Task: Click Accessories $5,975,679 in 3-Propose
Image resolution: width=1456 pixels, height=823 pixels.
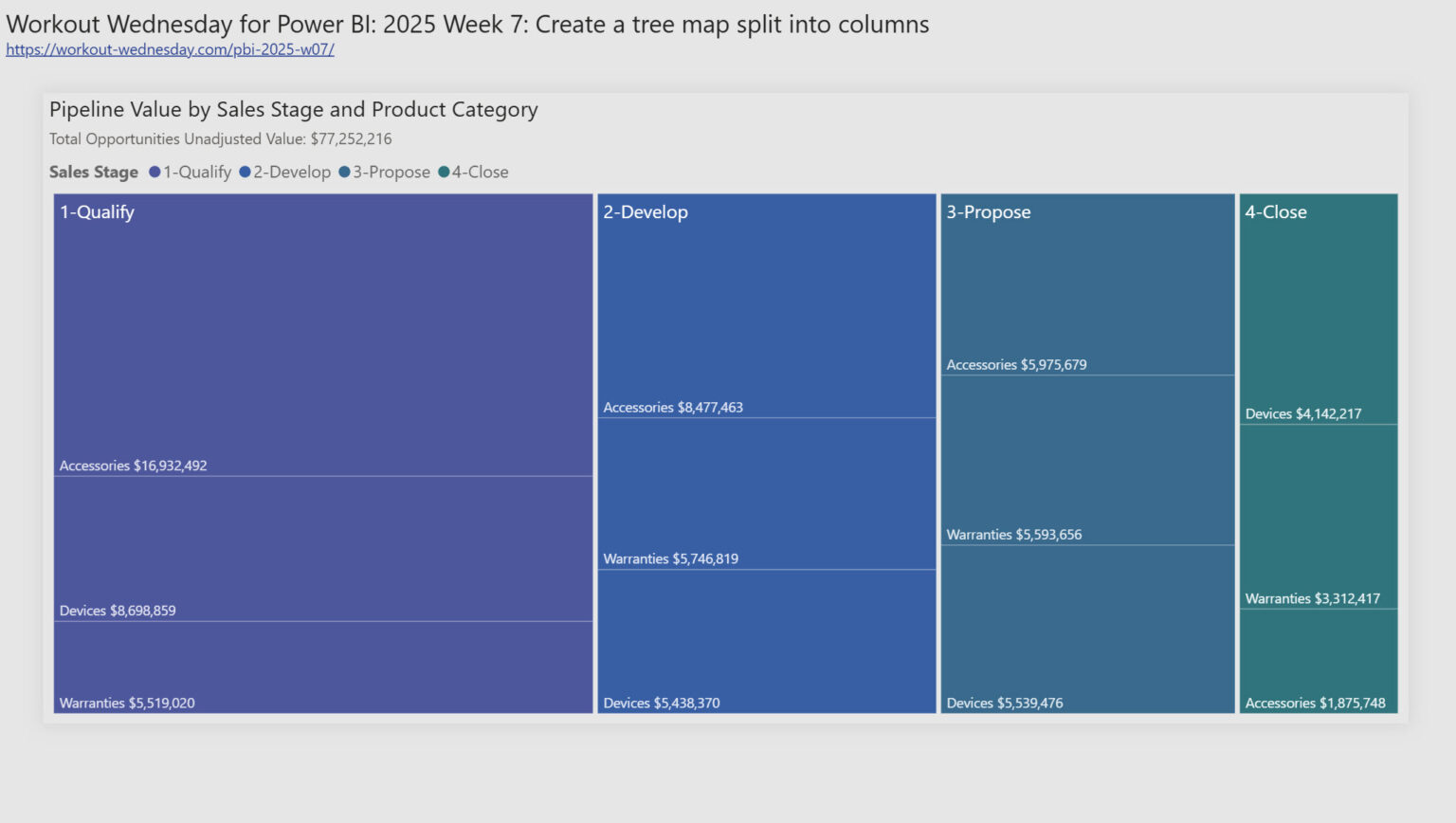Action: click(x=1087, y=284)
